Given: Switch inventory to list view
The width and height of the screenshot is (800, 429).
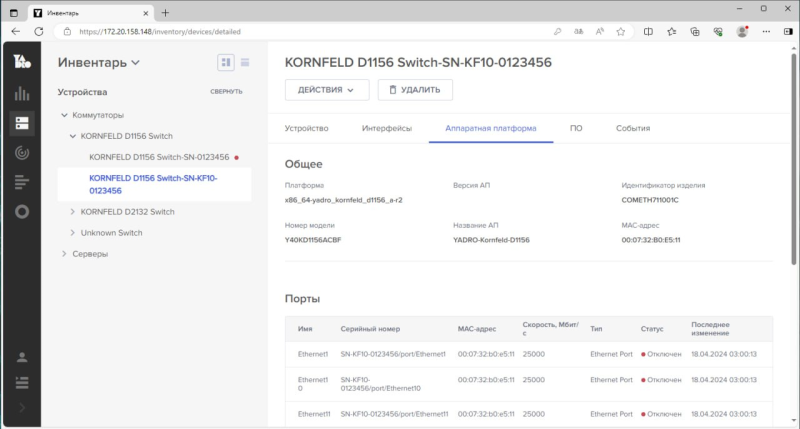Looking at the screenshot, I should pos(245,62).
